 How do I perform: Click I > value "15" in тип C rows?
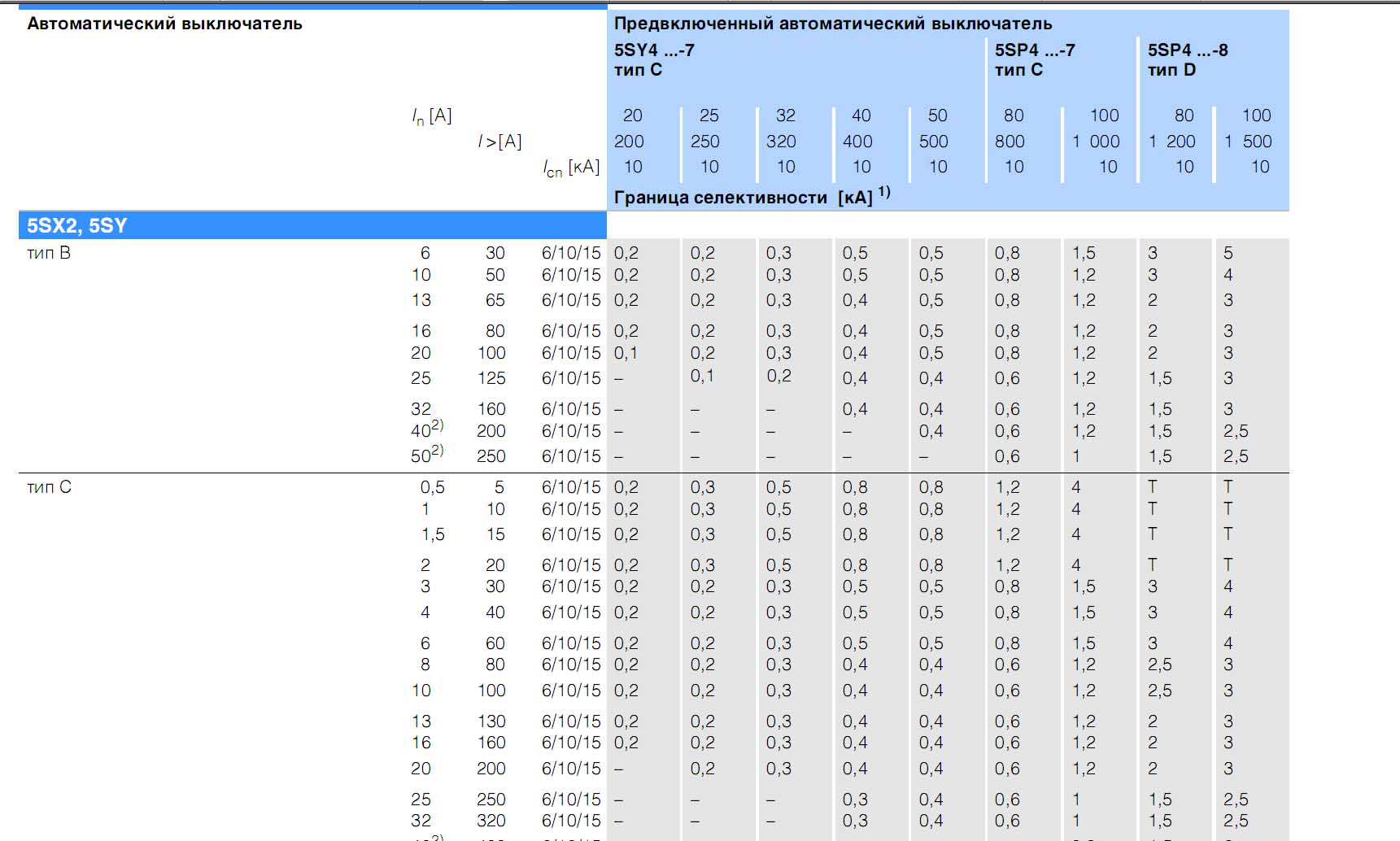[495, 534]
